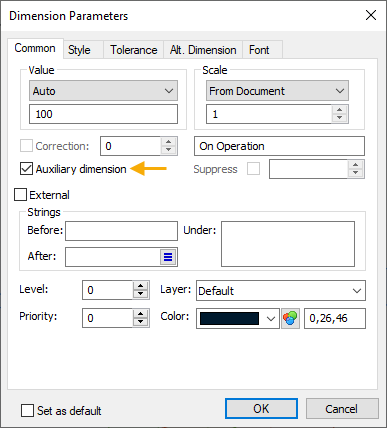
Task: Click the RGB value field 0,26,46
Action: coord(335,318)
